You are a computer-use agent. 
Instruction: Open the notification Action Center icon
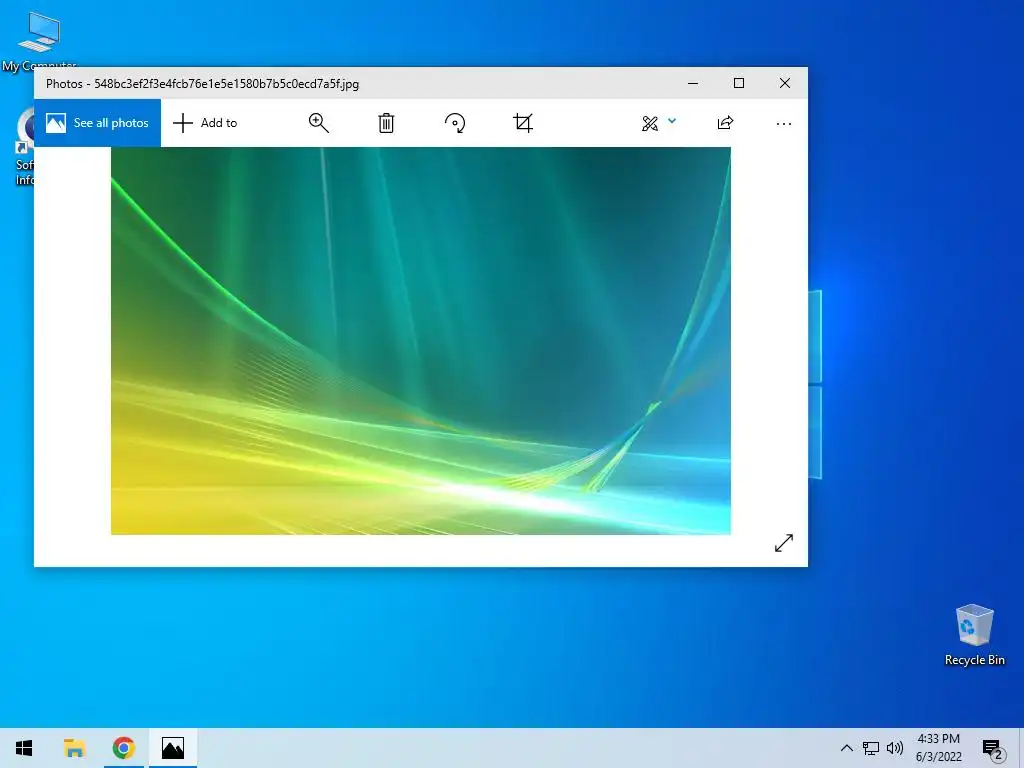coord(993,749)
